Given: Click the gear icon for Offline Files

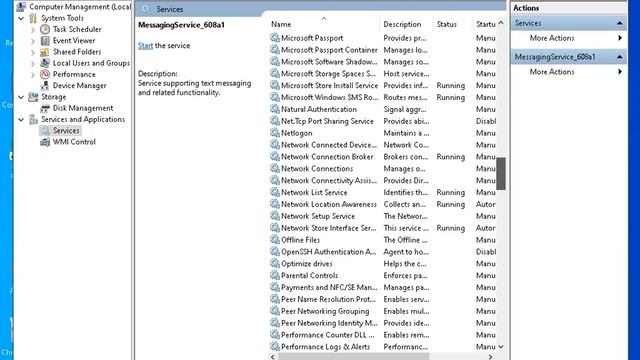Looking at the screenshot, I should [x=275, y=240].
